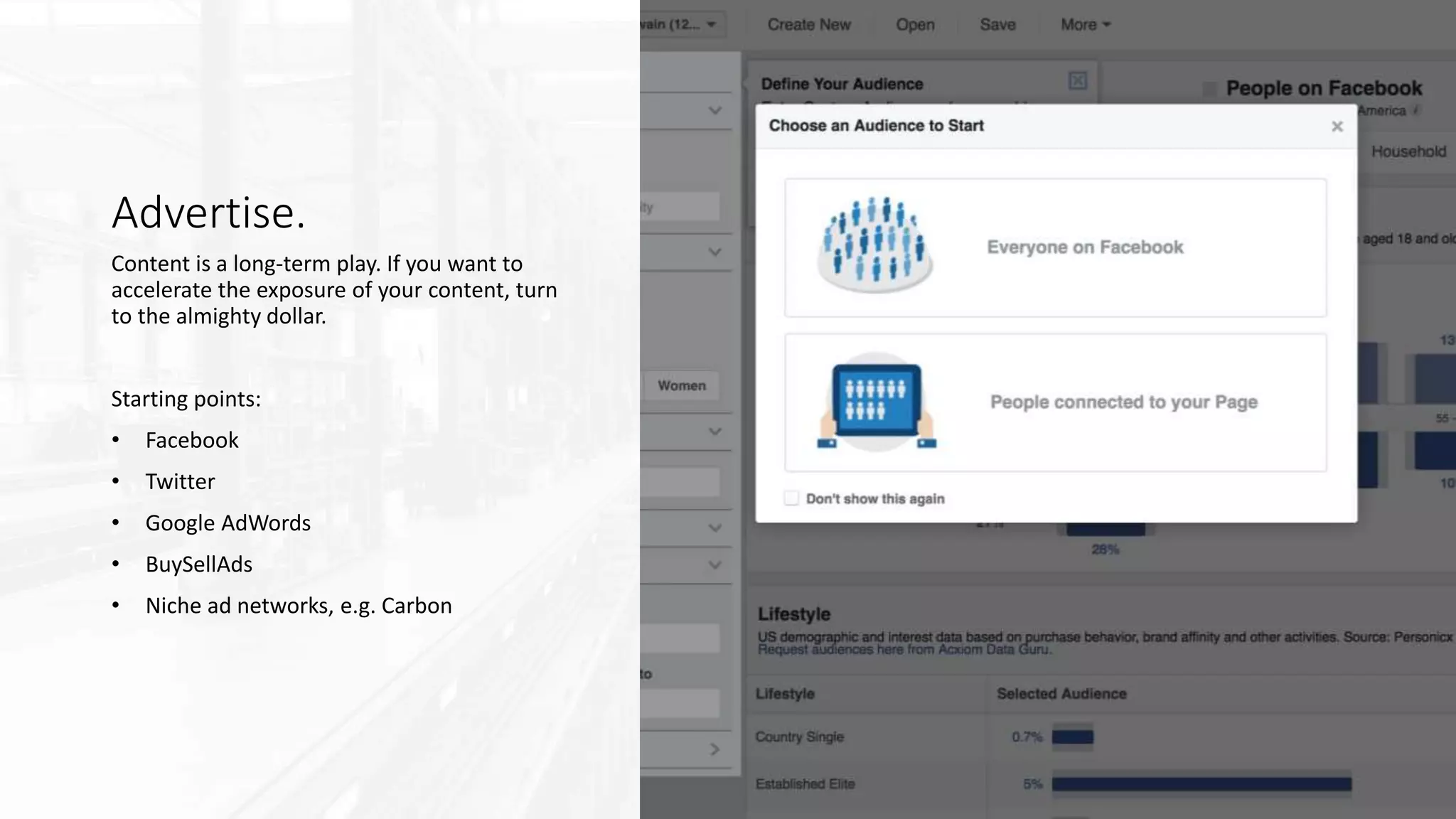Click the right arrow at sidebar bottom

(x=714, y=749)
